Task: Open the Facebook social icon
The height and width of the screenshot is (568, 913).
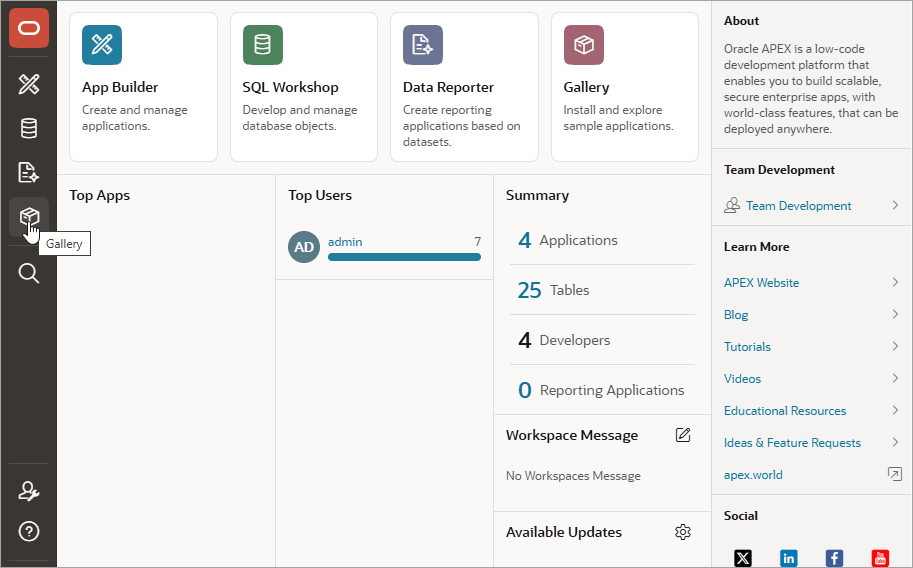Action: [834, 558]
